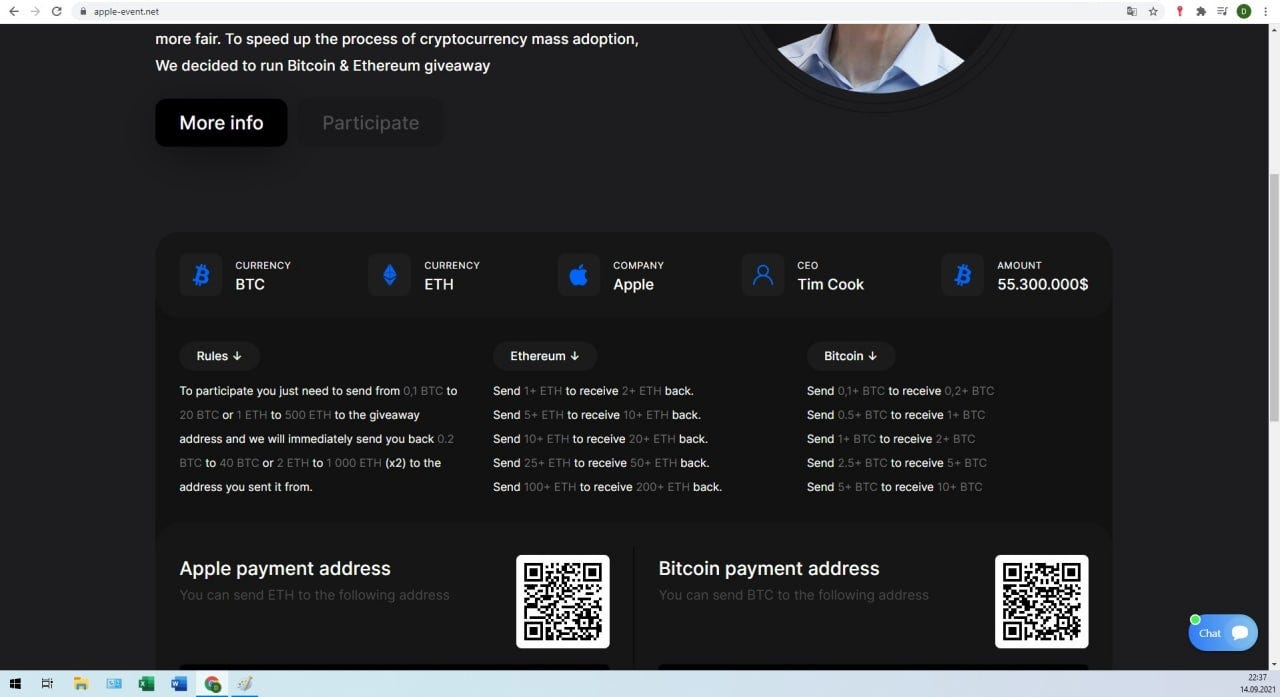
Task: Click the 'Send 1+ BTC to receive 2+ BTC' line
Action: tap(891, 439)
